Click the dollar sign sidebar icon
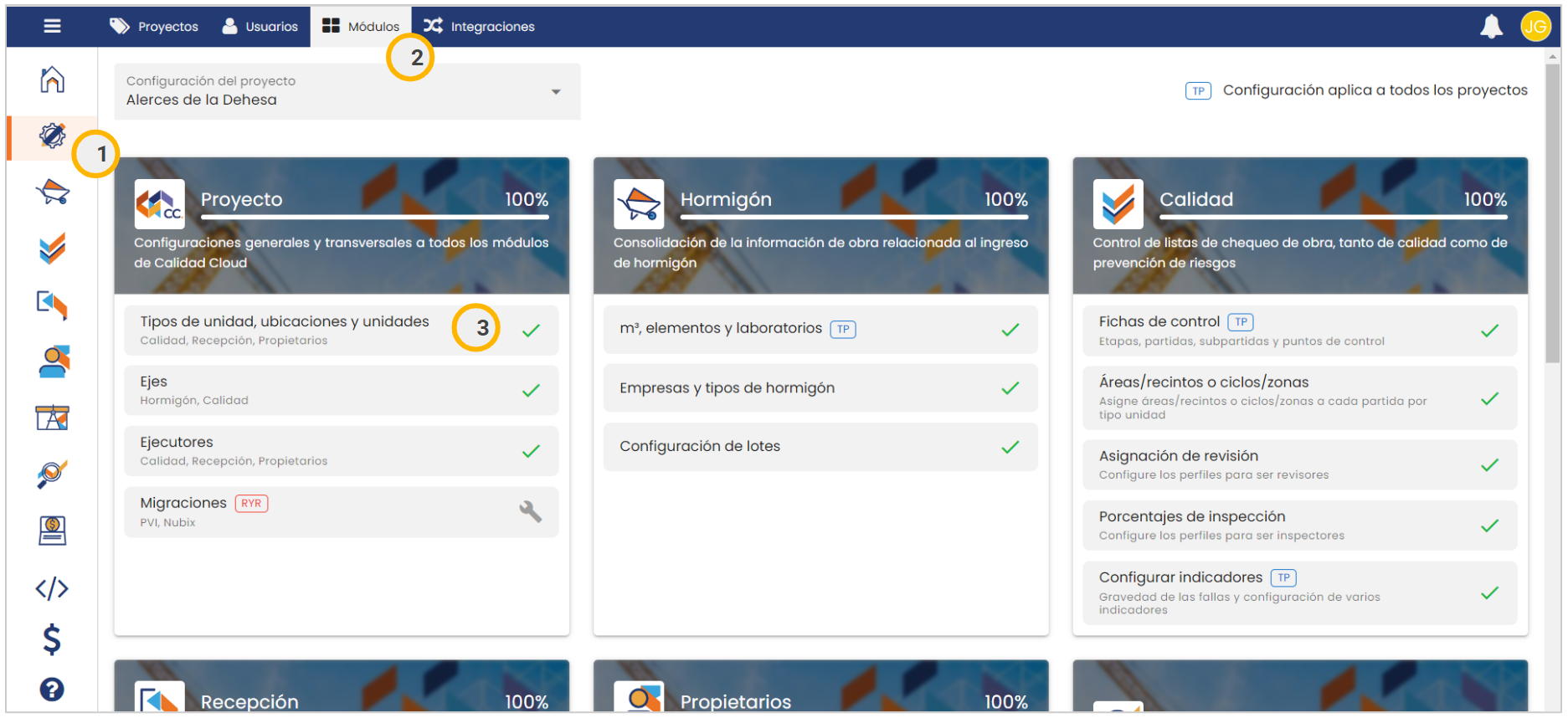Viewport: 1568px width, 718px height. point(52,639)
